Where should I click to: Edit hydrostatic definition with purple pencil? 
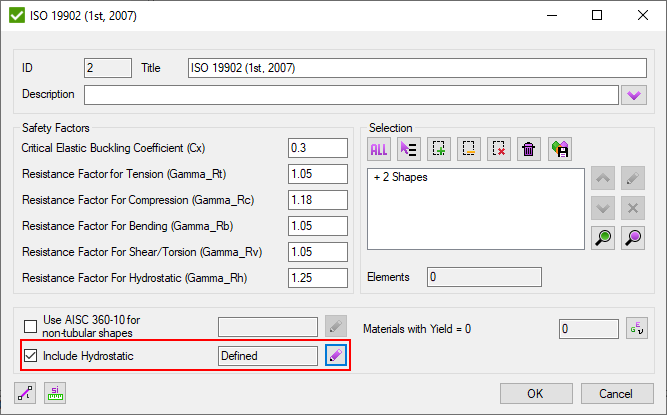336,355
